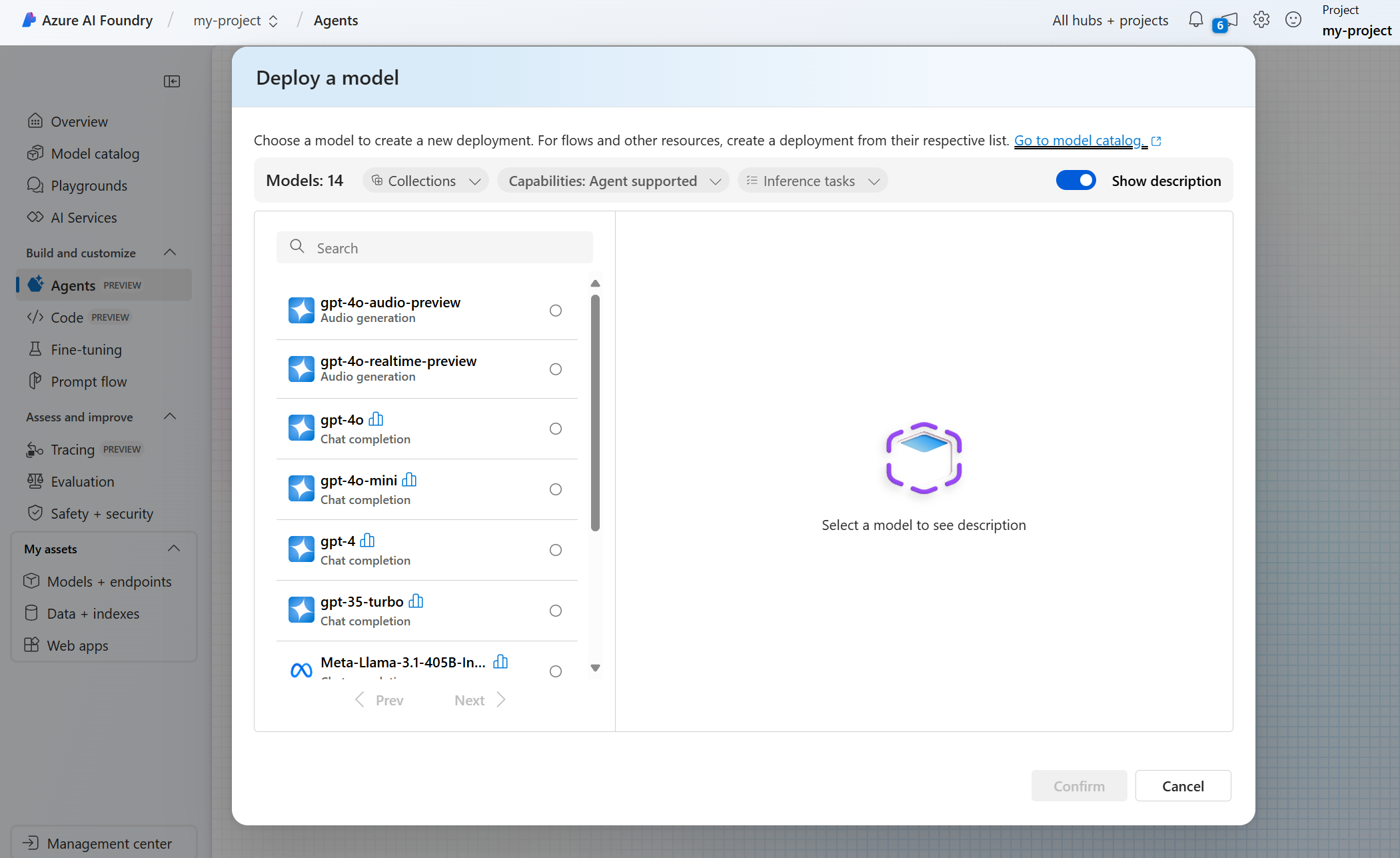Click the Cancel button
This screenshot has width=1400, height=858.
point(1182,786)
